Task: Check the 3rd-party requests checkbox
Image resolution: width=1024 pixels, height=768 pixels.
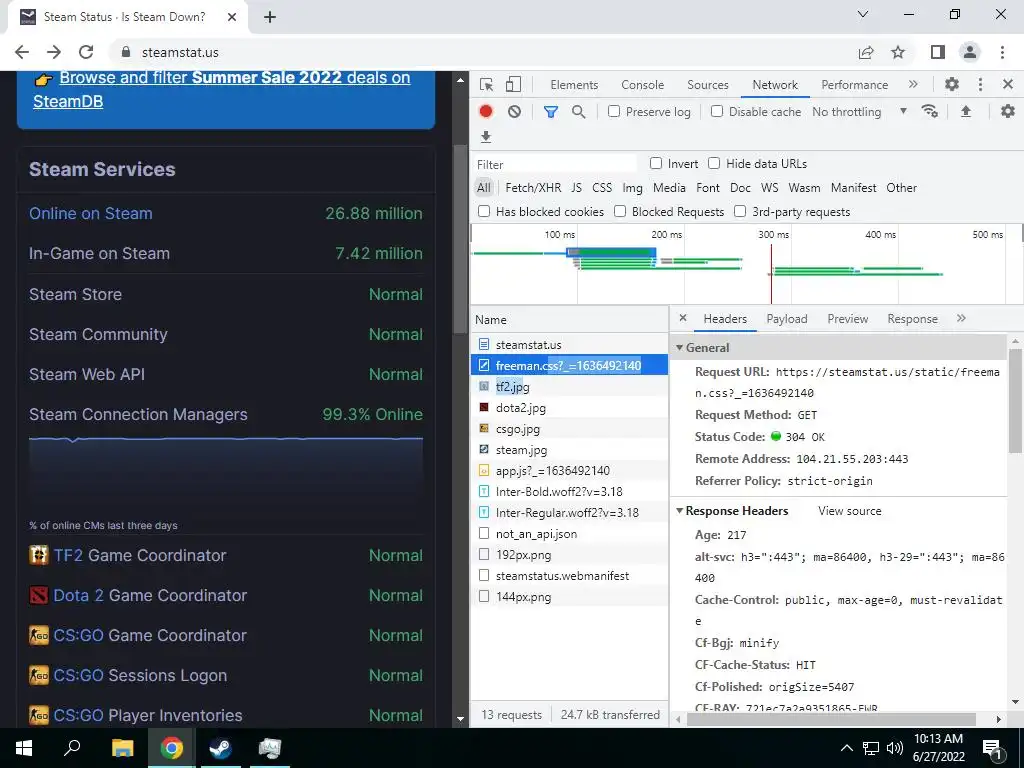Action: (740, 211)
